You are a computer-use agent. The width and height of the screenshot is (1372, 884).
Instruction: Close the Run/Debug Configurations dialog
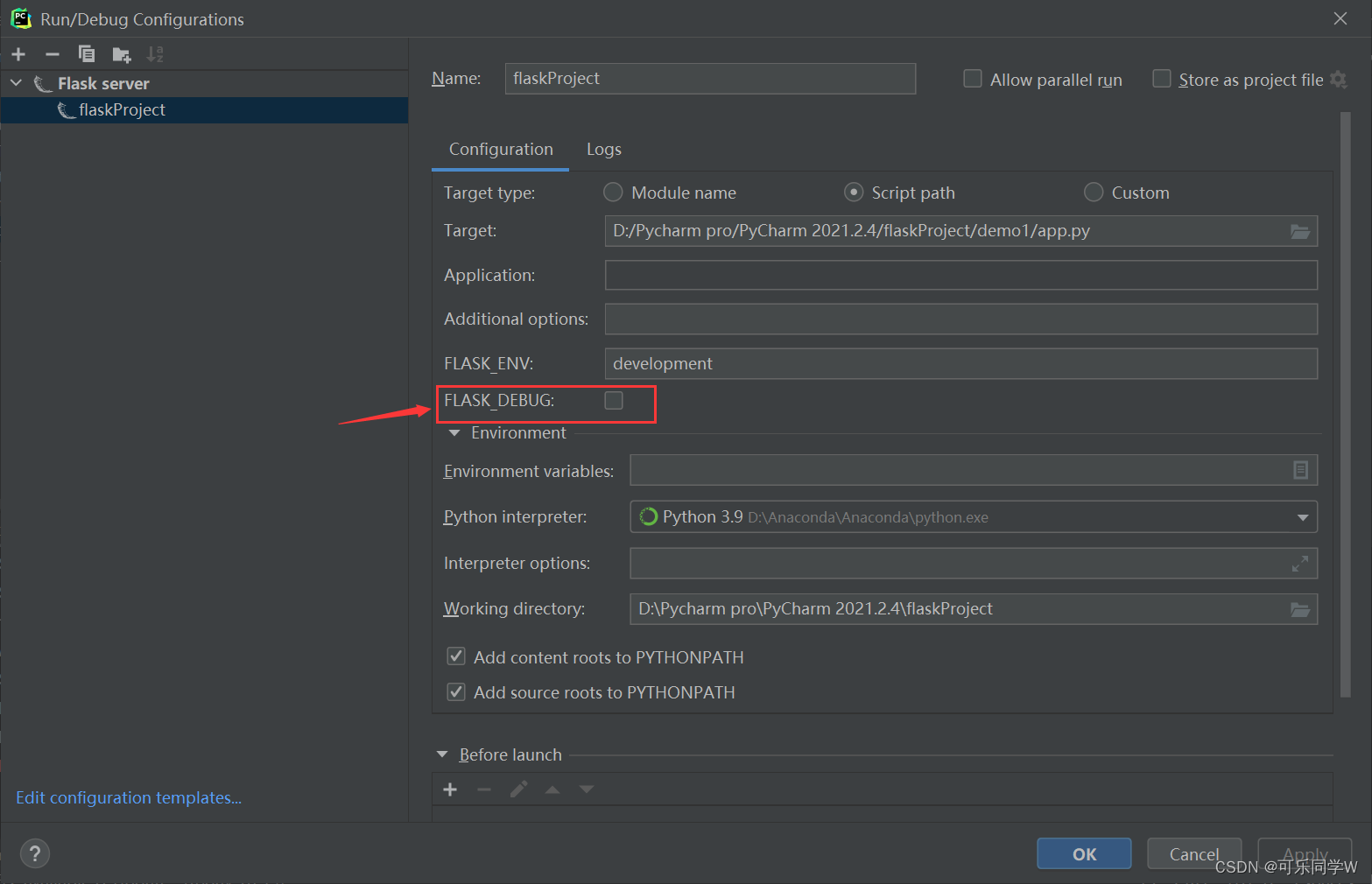tap(1340, 18)
